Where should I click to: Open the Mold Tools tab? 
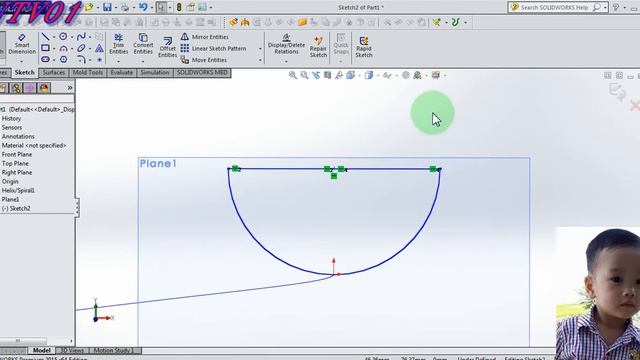pyautogui.click(x=88, y=73)
